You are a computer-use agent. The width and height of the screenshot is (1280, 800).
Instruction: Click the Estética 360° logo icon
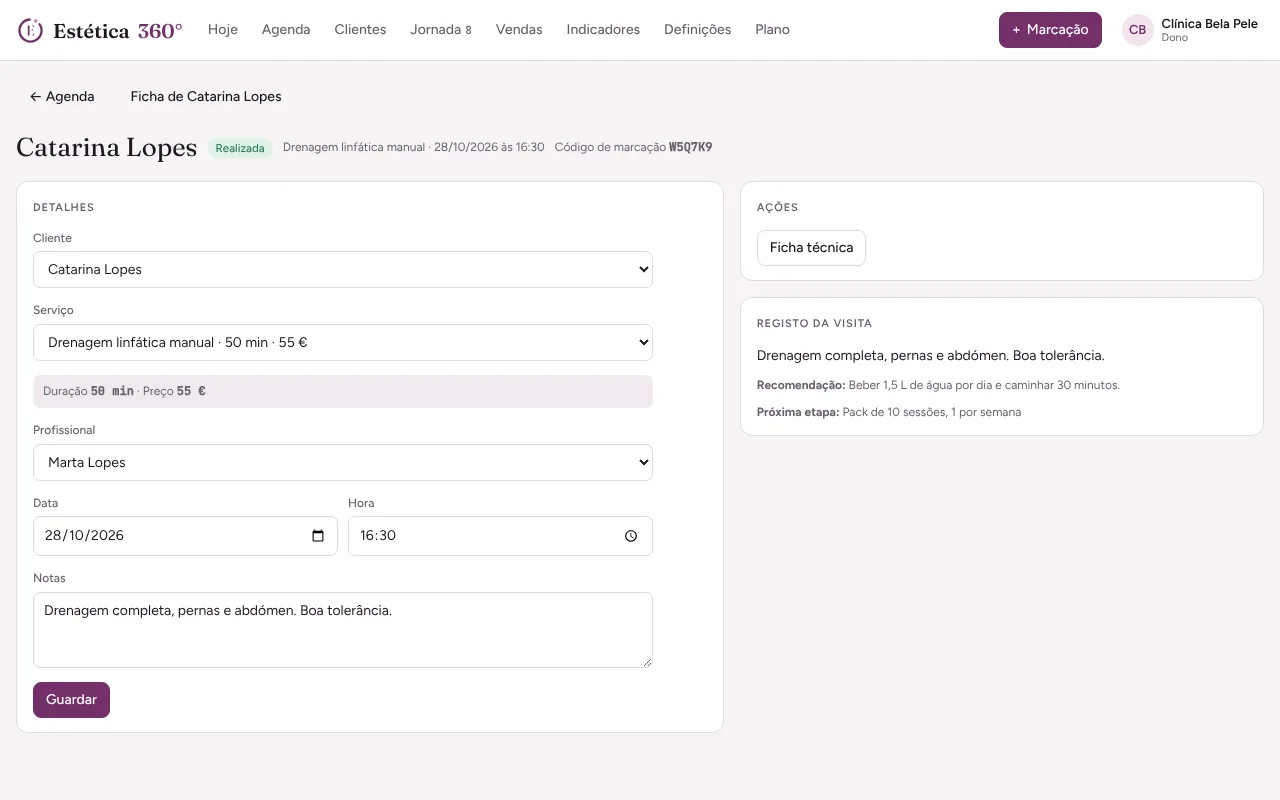point(31,30)
